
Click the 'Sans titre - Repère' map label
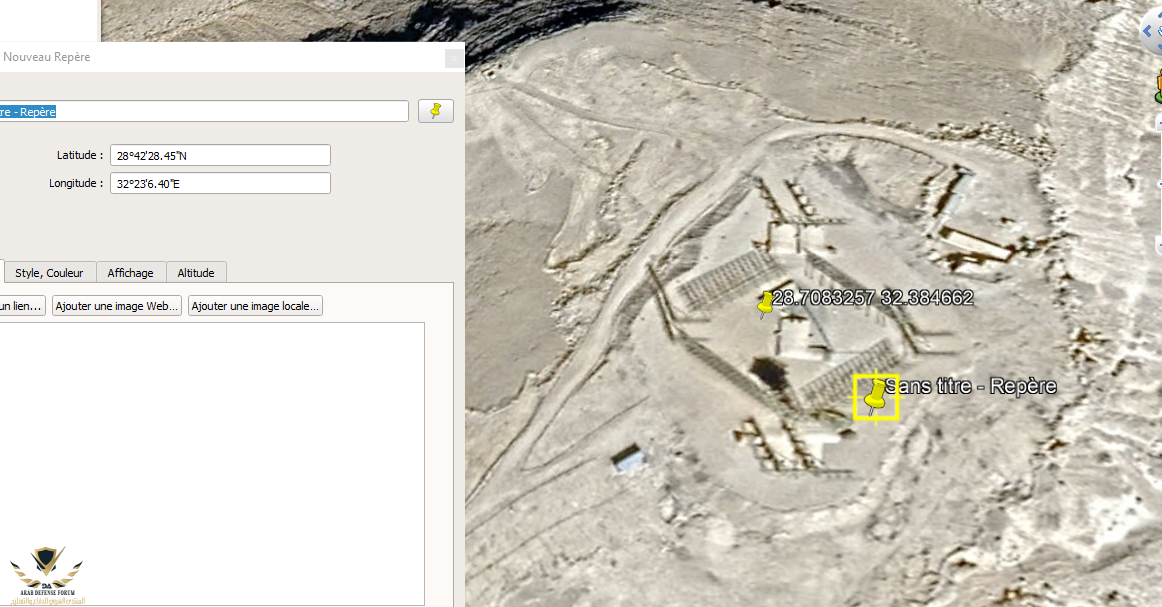(x=971, y=386)
